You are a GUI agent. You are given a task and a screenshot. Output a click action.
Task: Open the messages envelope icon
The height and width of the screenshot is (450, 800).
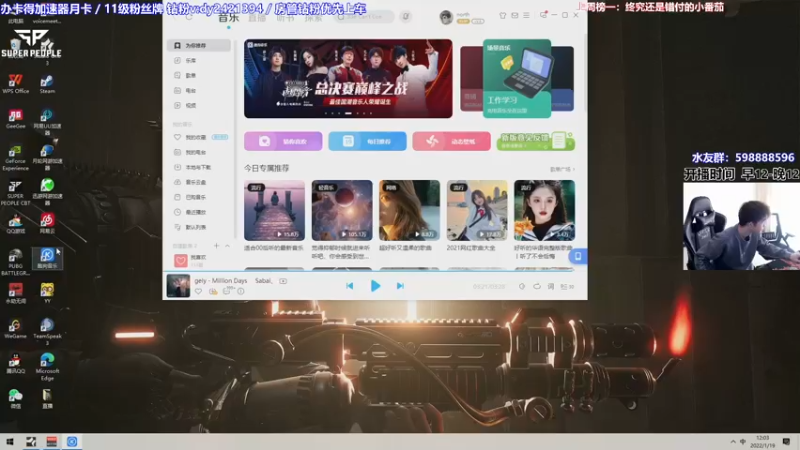point(515,16)
